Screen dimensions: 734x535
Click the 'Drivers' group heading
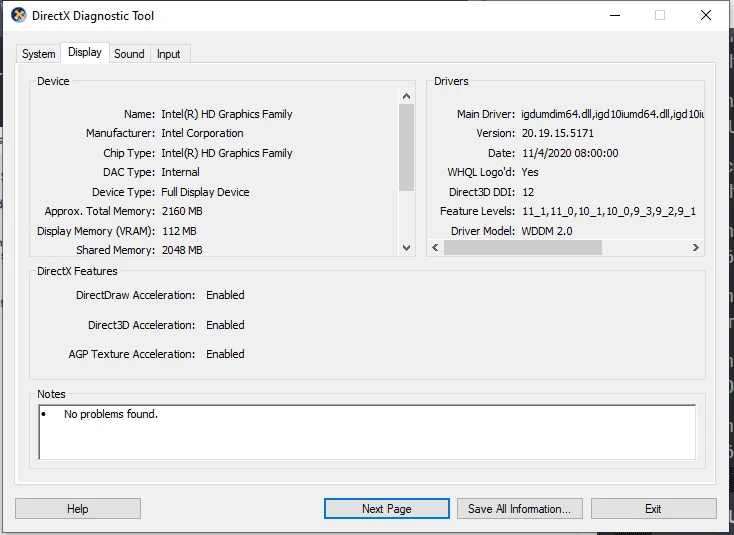click(x=451, y=81)
